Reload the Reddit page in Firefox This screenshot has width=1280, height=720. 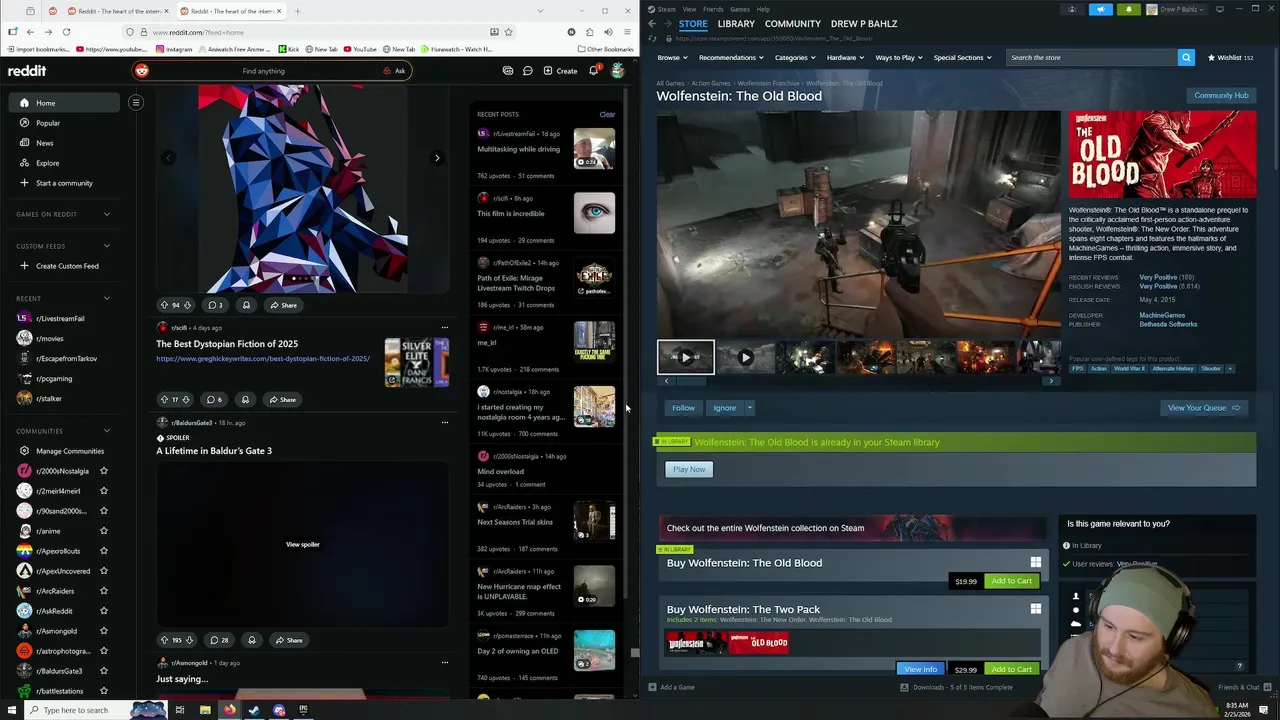pos(66,32)
